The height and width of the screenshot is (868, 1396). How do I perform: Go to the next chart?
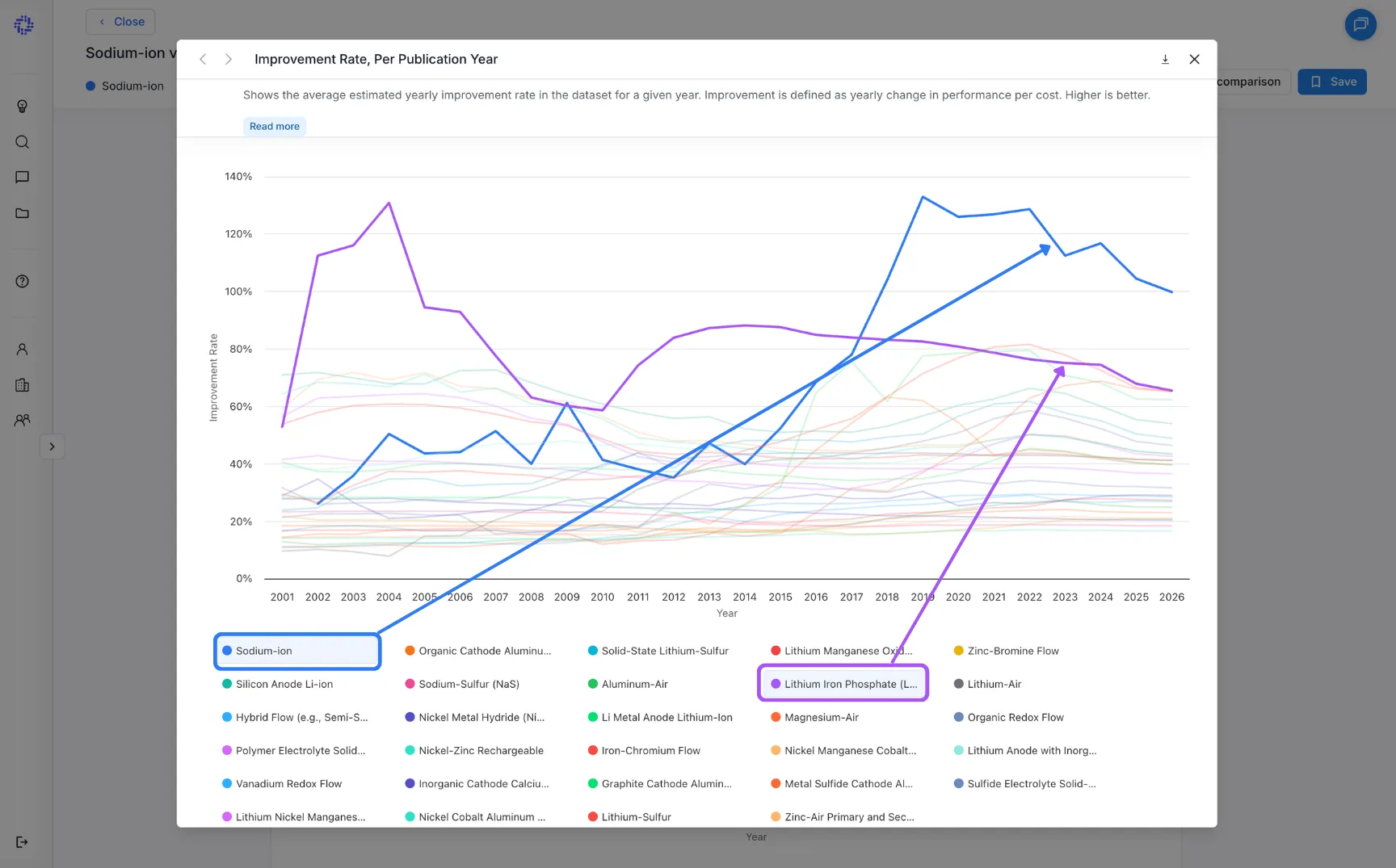(x=229, y=59)
